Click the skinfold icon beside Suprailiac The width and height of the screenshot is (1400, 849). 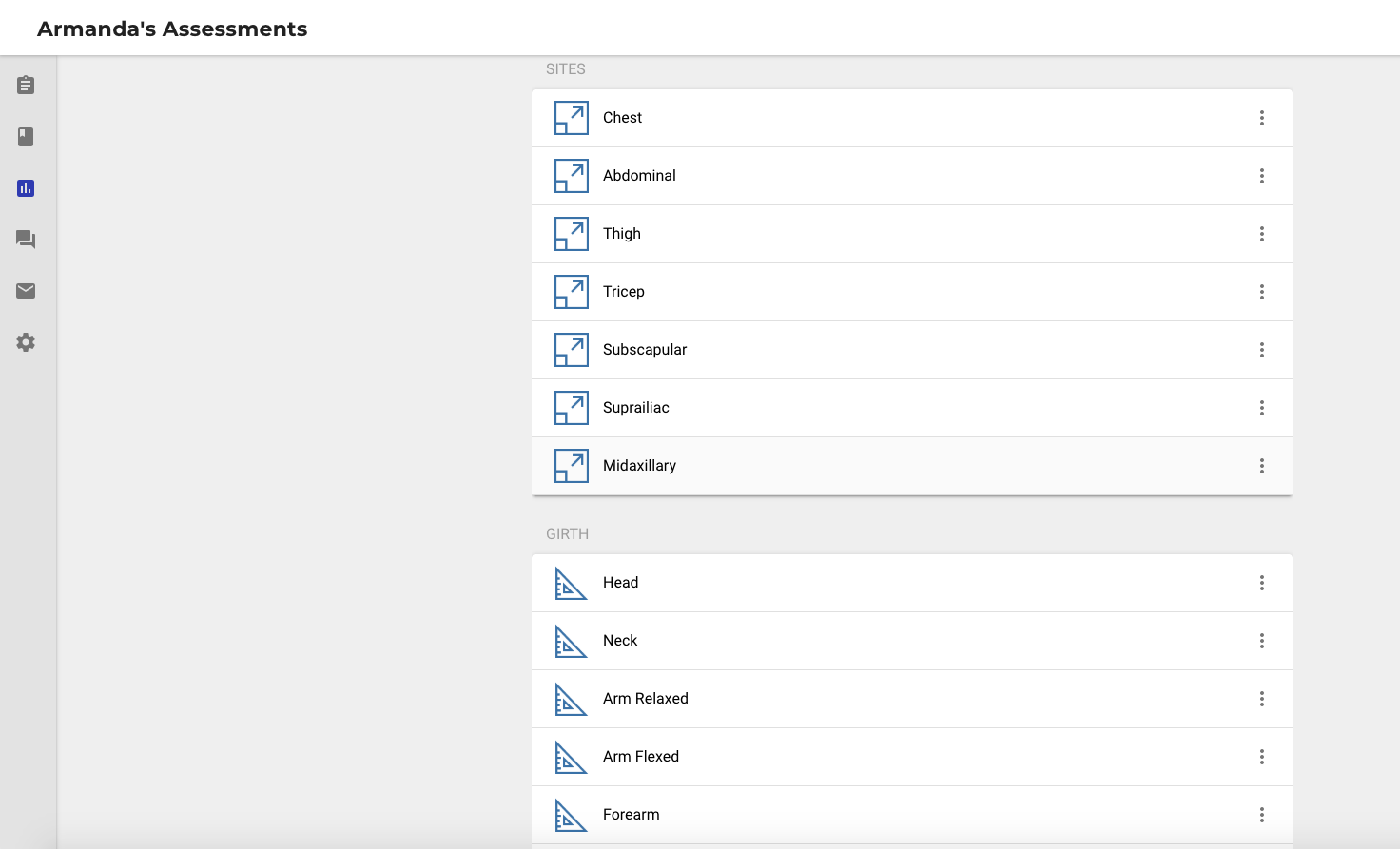572,408
